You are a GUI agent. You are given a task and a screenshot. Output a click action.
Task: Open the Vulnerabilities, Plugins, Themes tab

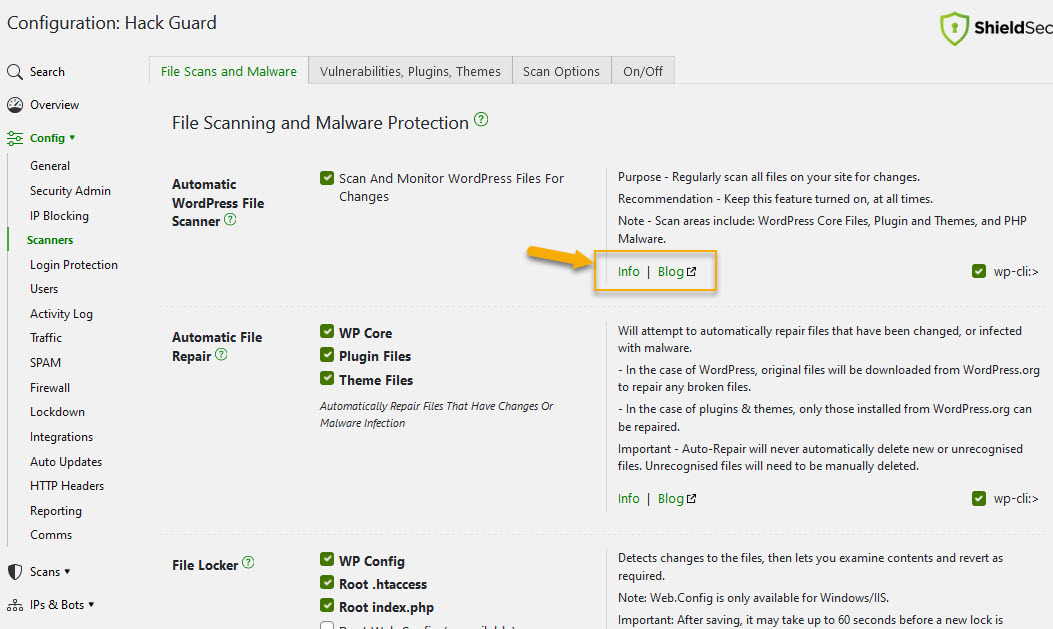pyautogui.click(x=410, y=70)
